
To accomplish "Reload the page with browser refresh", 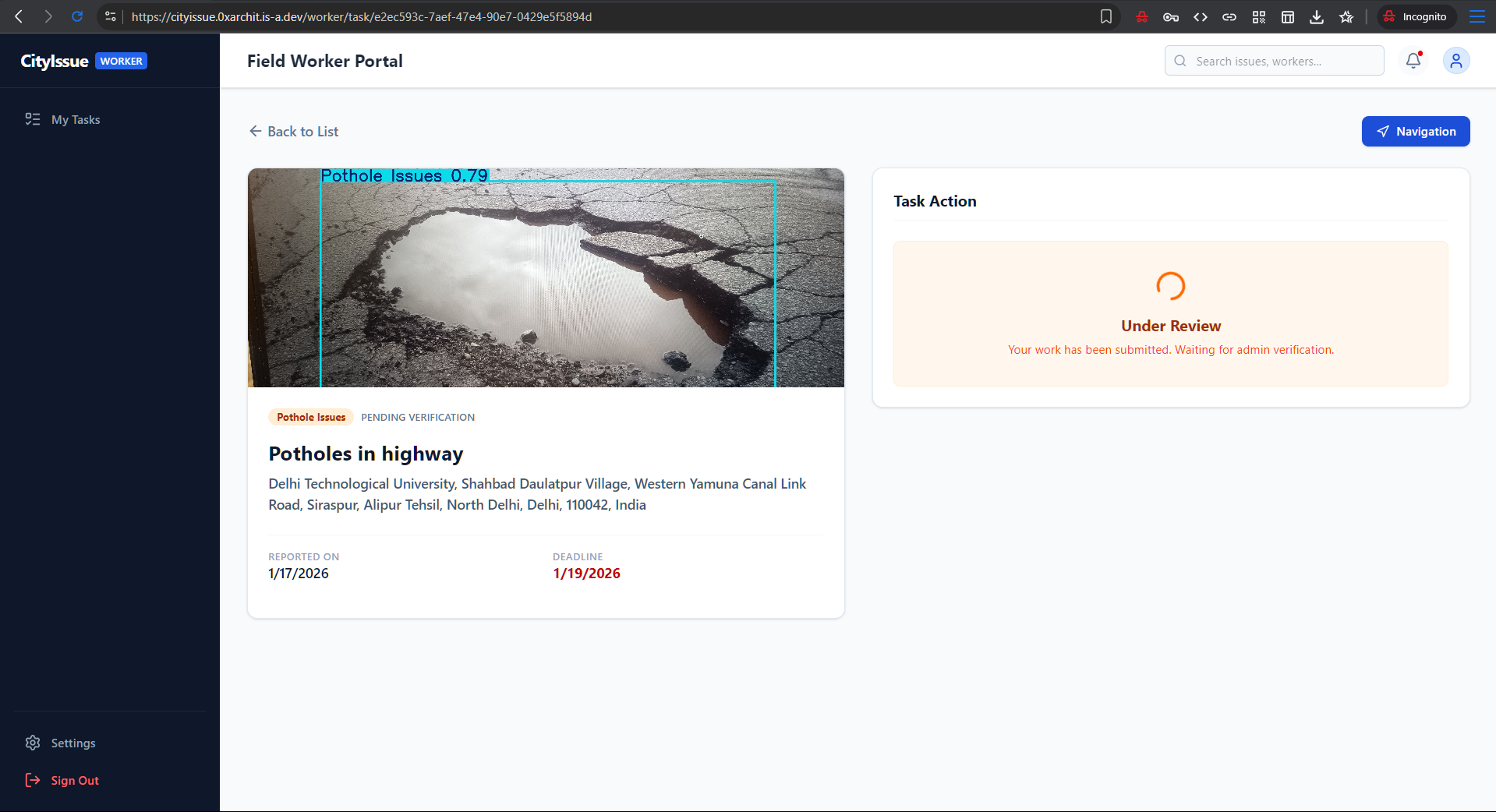I will point(77,16).
